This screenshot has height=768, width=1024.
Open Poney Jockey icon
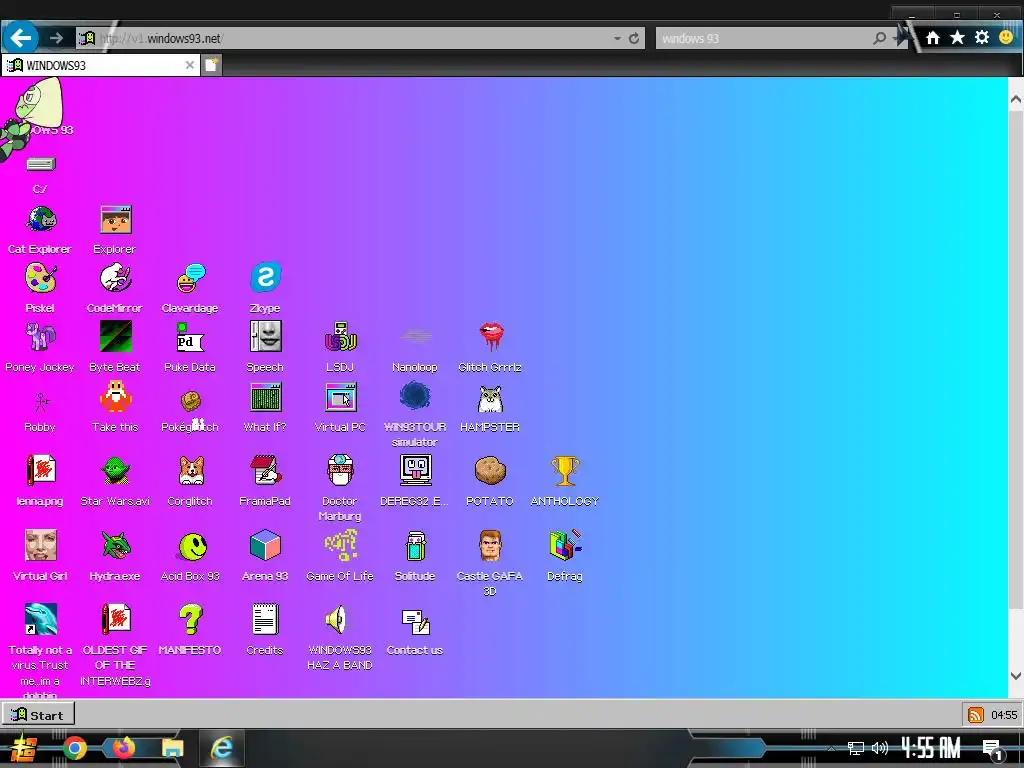click(40, 337)
